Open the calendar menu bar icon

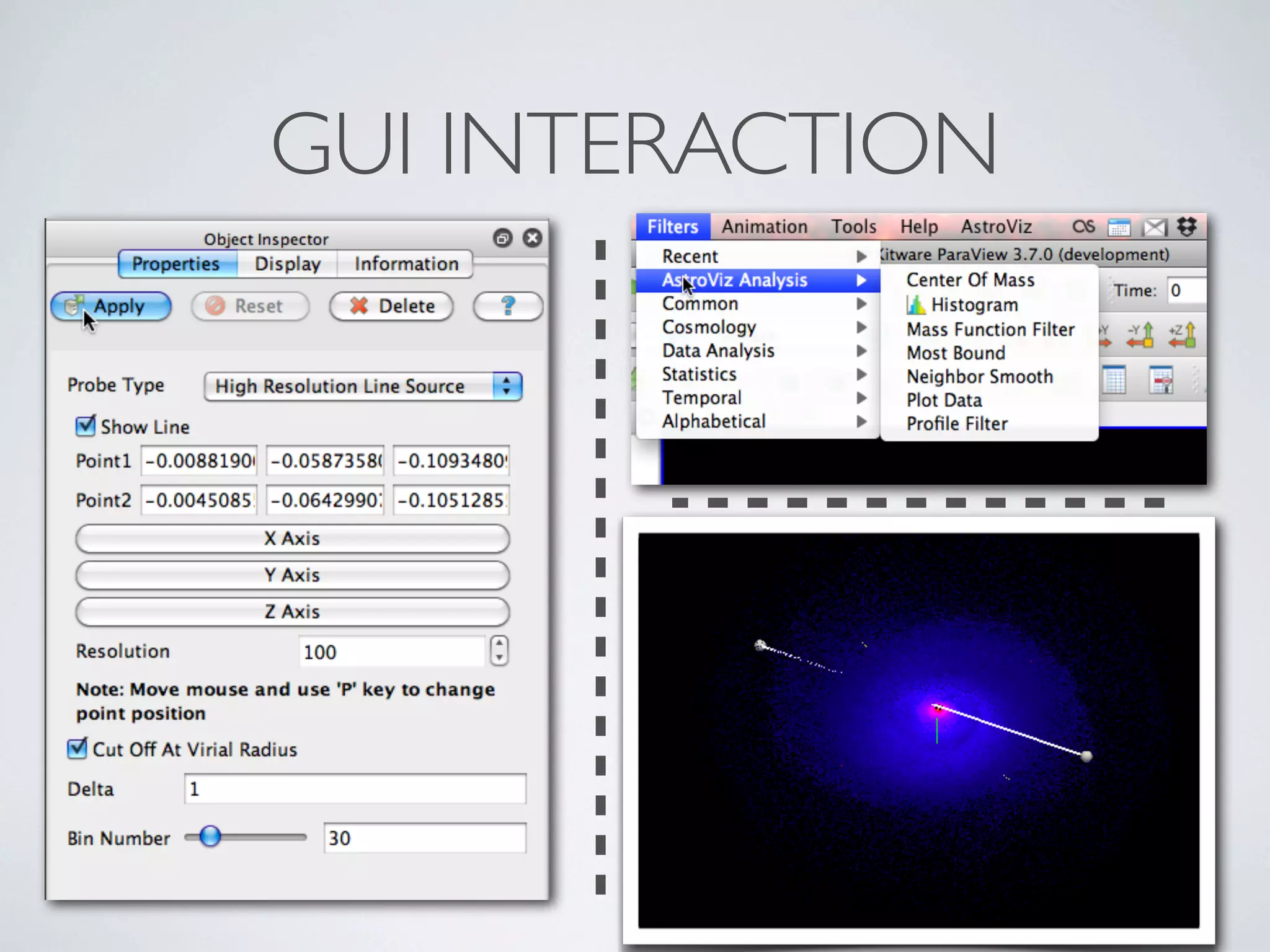1119,227
